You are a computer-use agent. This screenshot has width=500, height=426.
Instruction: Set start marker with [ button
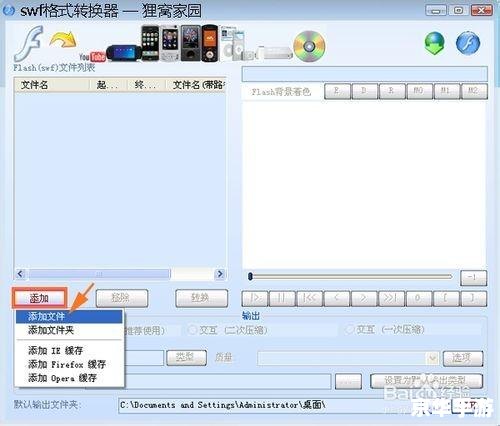pos(446,298)
